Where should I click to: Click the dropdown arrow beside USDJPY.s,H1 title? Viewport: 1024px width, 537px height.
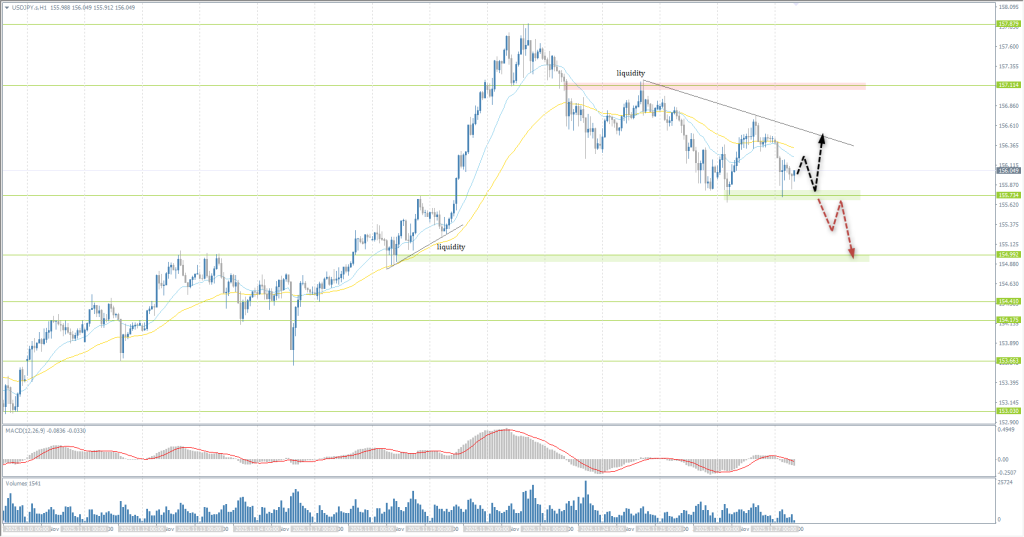pyautogui.click(x=6, y=6)
